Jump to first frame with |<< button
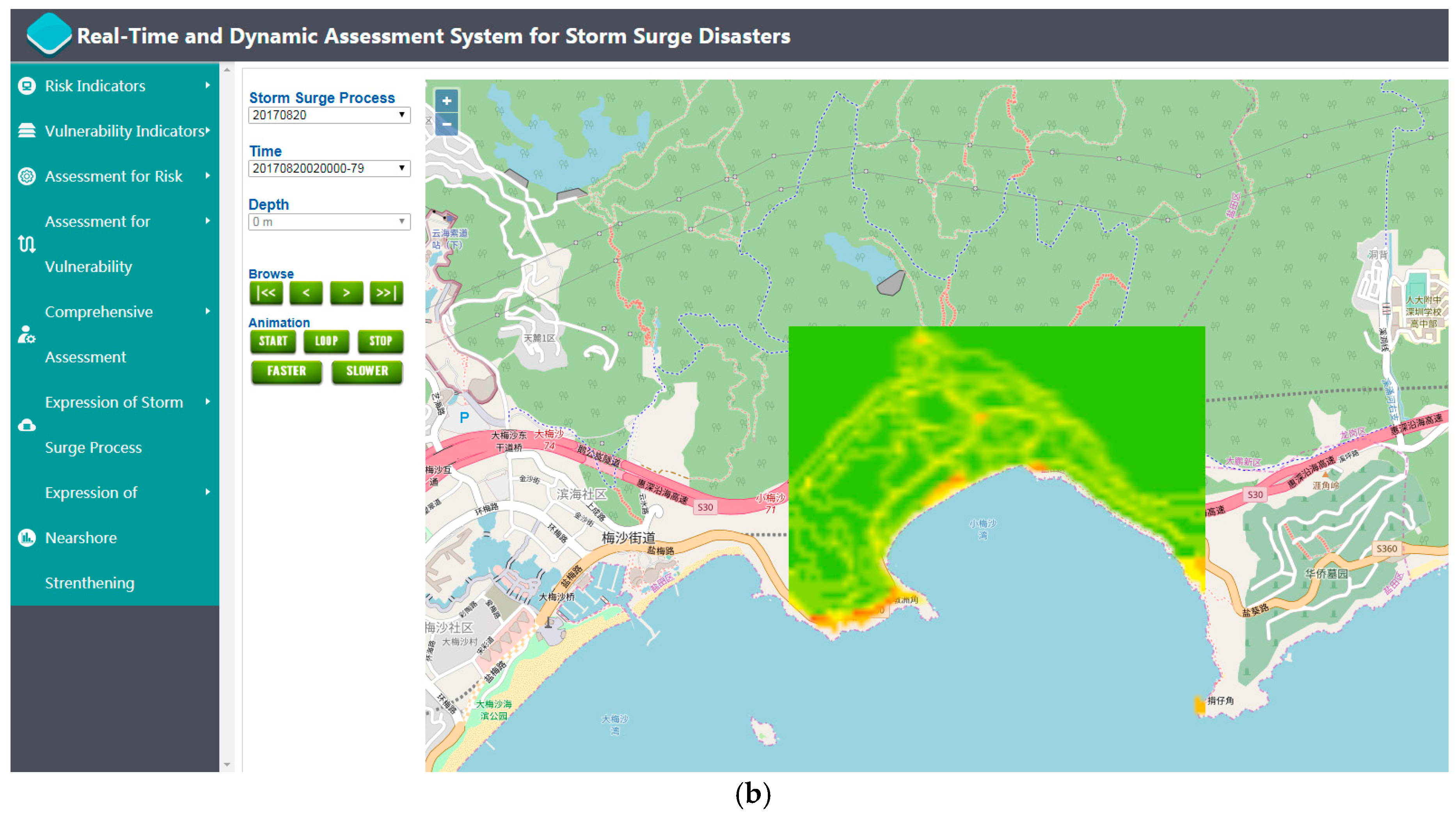The height and width of the screenshot is (815, 1456). [x=266, y=293]
